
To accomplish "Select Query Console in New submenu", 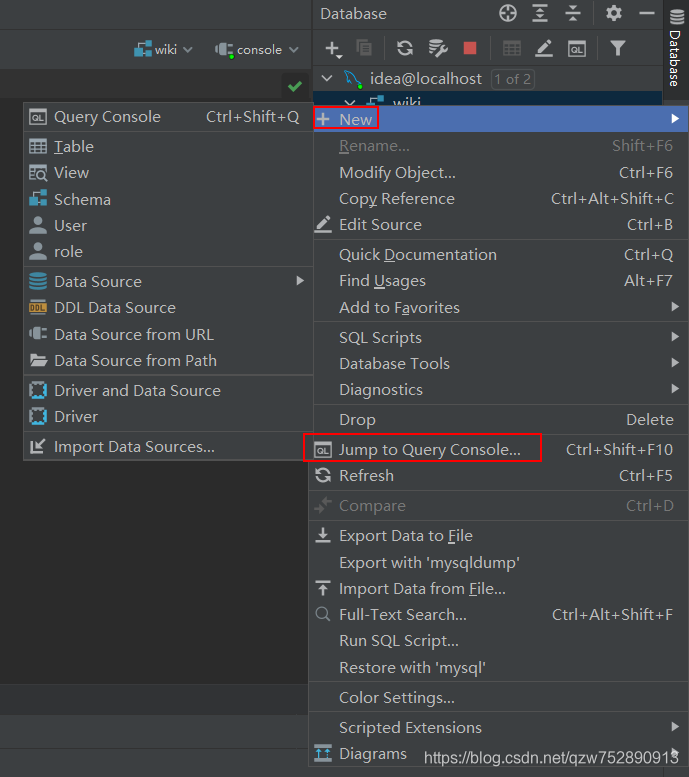I will (169, 117).
